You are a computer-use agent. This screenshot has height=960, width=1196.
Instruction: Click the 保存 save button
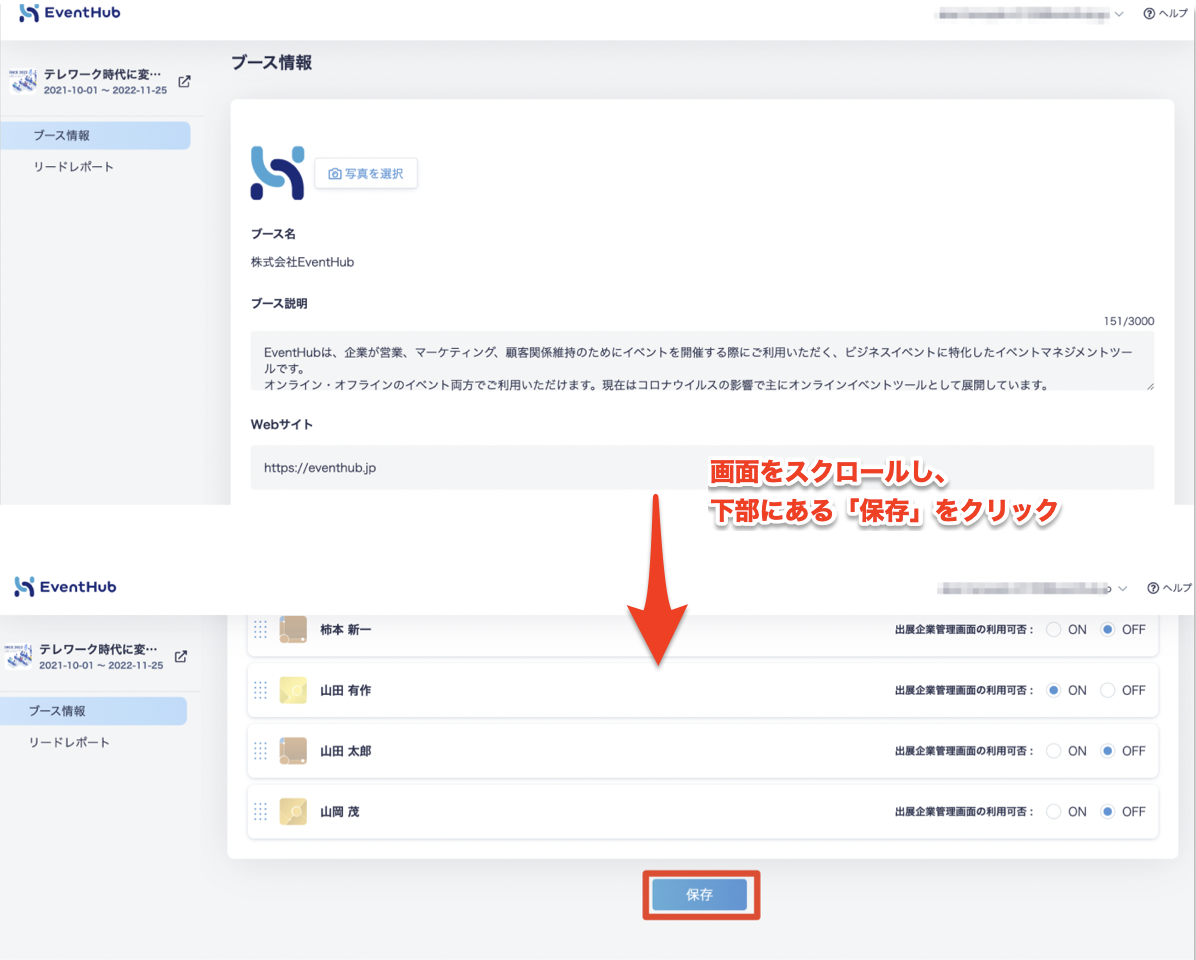(699, 895)
